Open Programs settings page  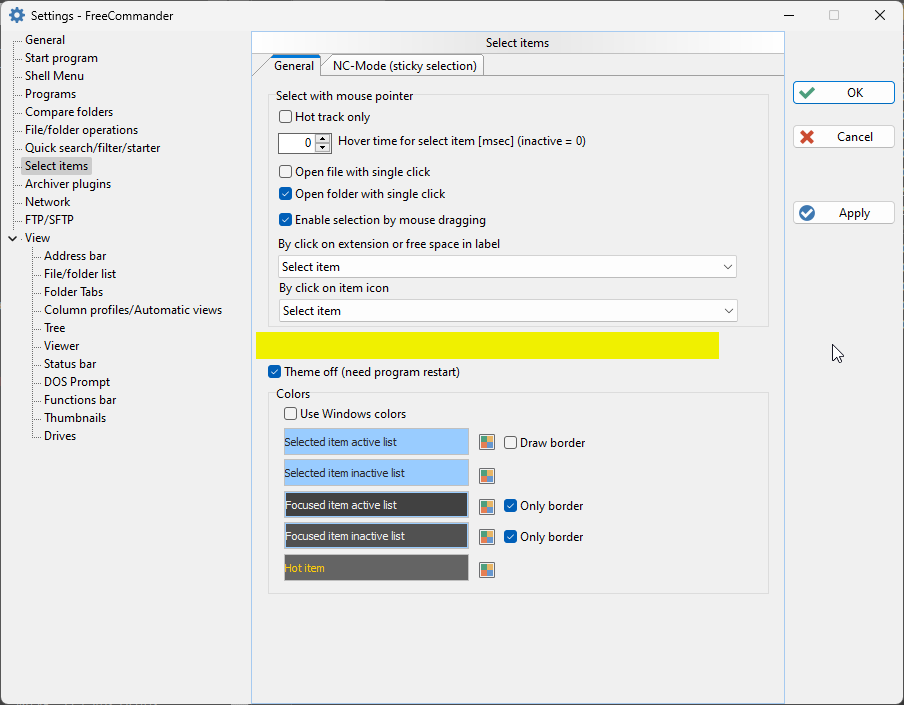pyautogui.click(x=50, y=94)
